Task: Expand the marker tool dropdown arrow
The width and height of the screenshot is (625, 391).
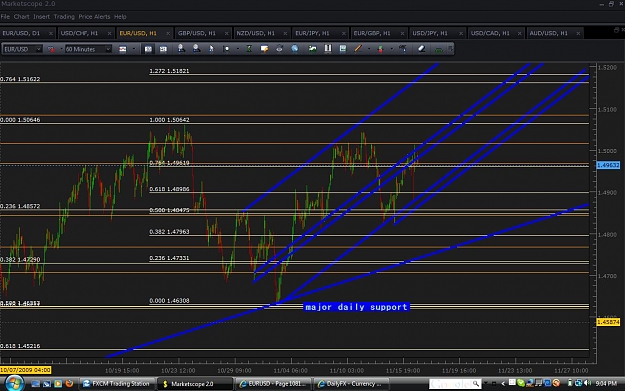Action: (x=392, y=49)
